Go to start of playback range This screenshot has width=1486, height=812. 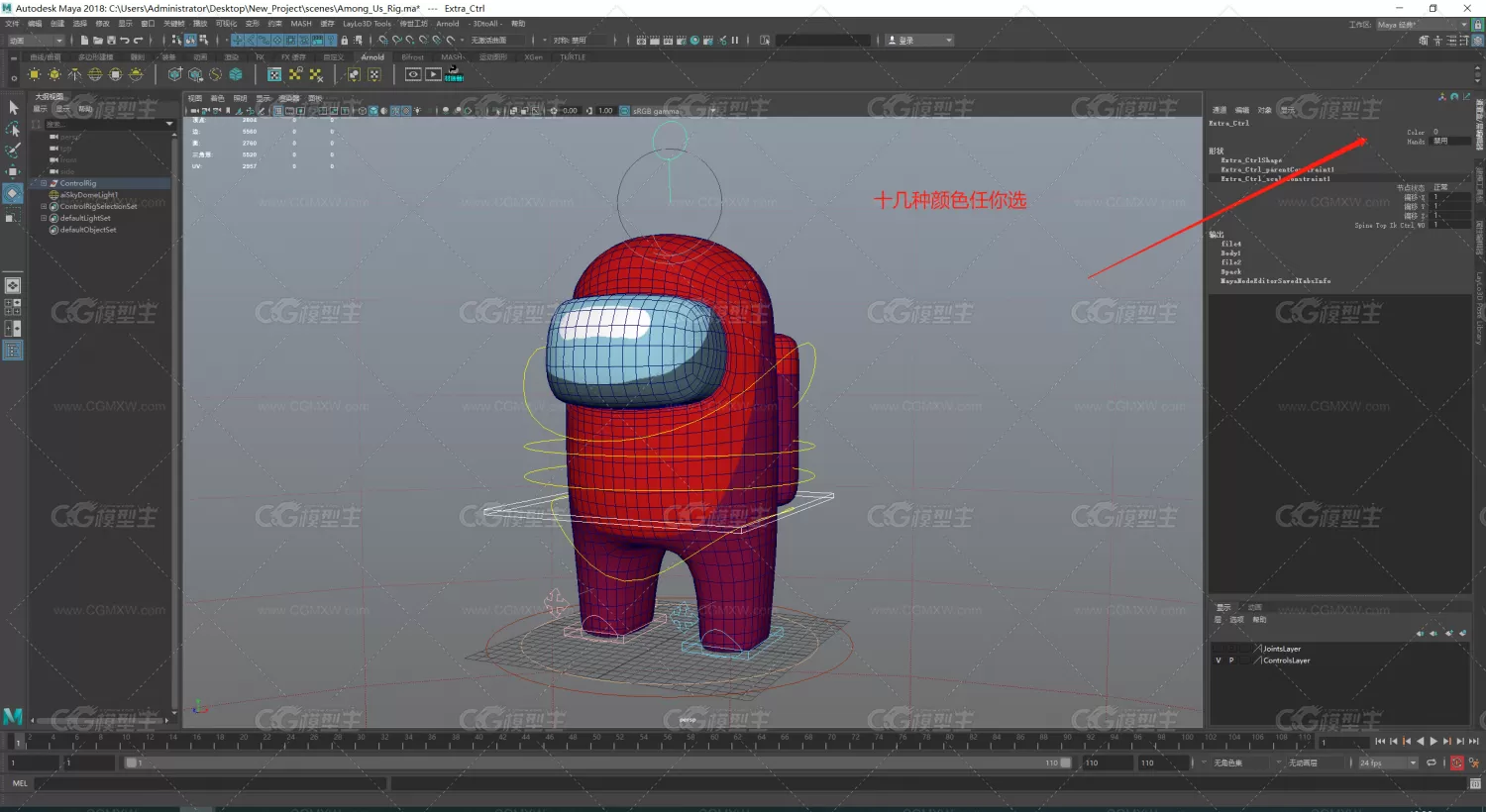pyautogui.click(x=1380, y=742)
